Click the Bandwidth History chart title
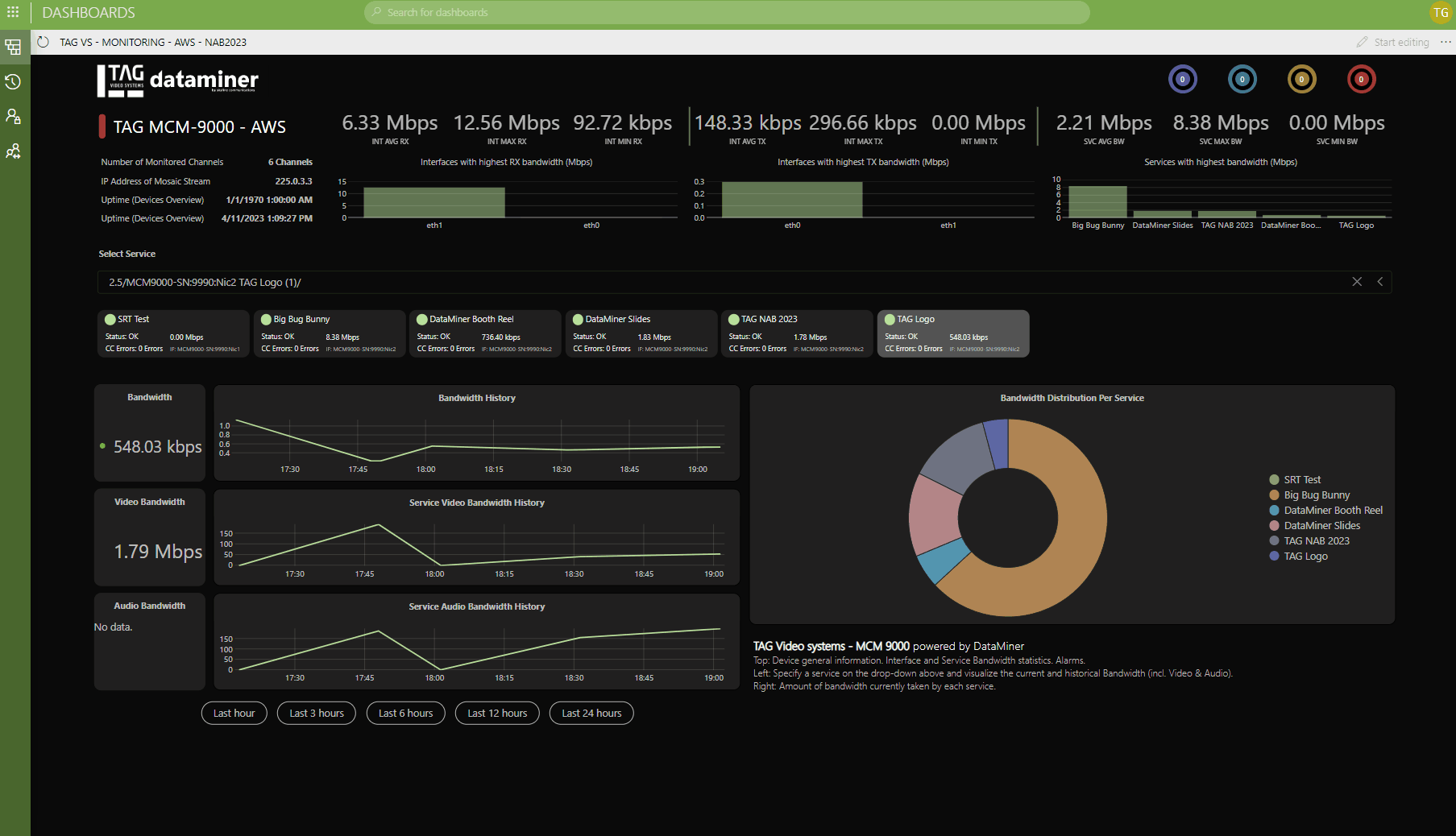This screenshot has width=1456, height=836. point(477,398)
